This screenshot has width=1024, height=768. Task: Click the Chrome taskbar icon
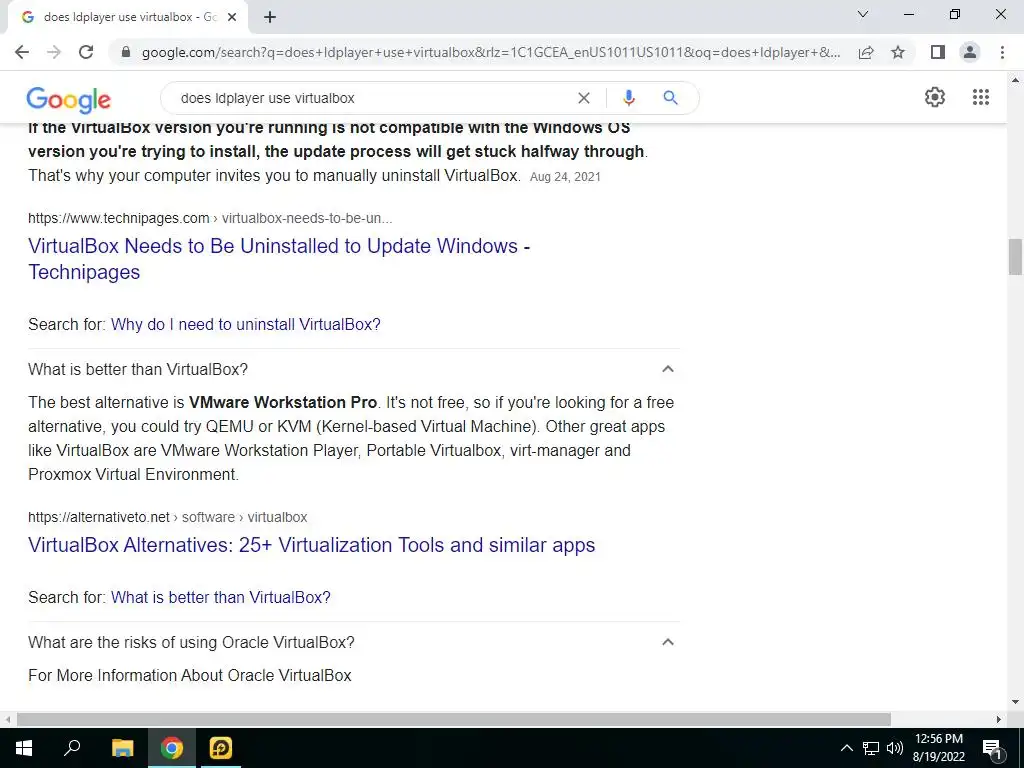(x=172, y=748)
